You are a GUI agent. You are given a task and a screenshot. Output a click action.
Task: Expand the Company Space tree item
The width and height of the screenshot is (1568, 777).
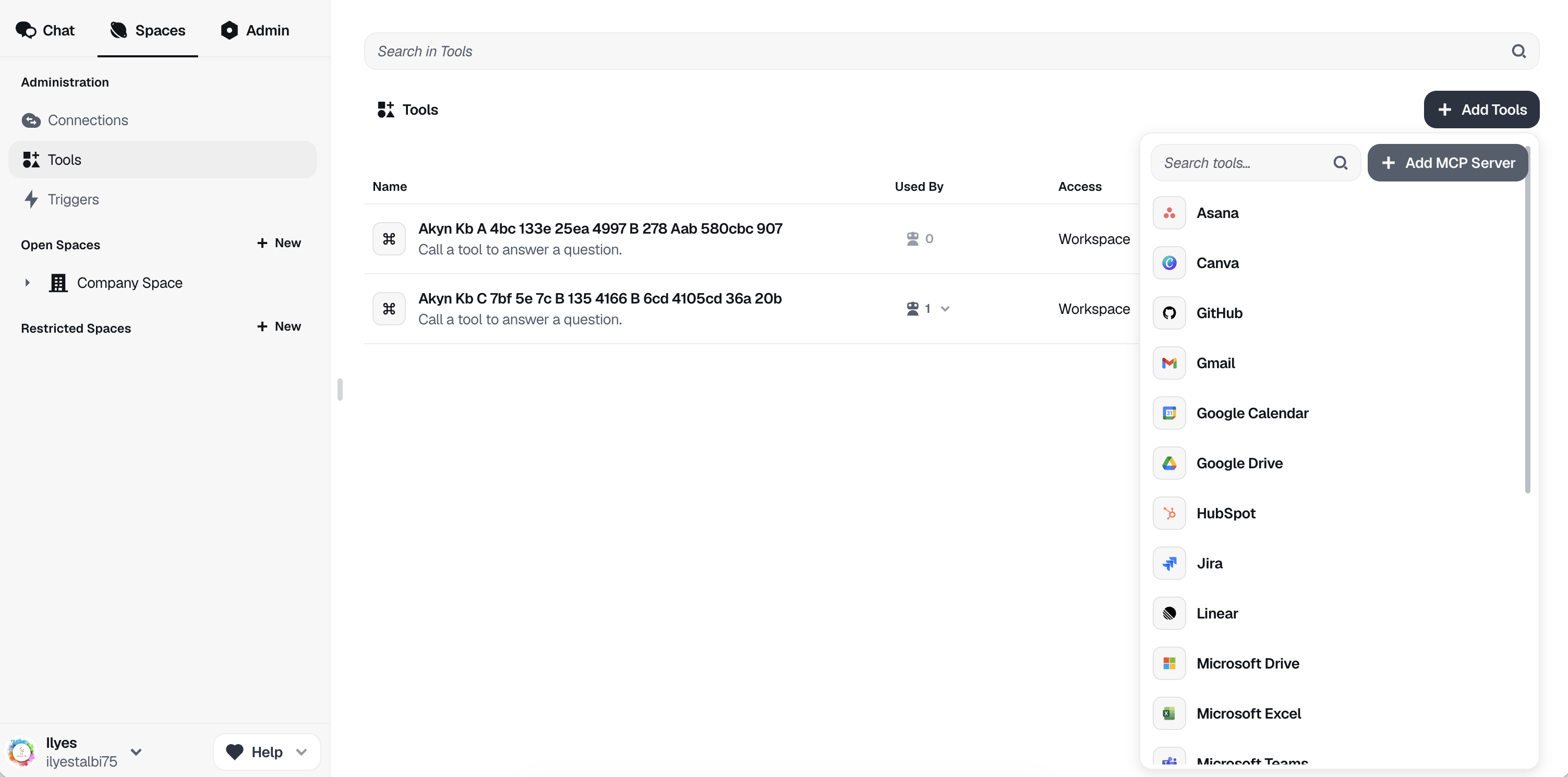pos(28,282)
